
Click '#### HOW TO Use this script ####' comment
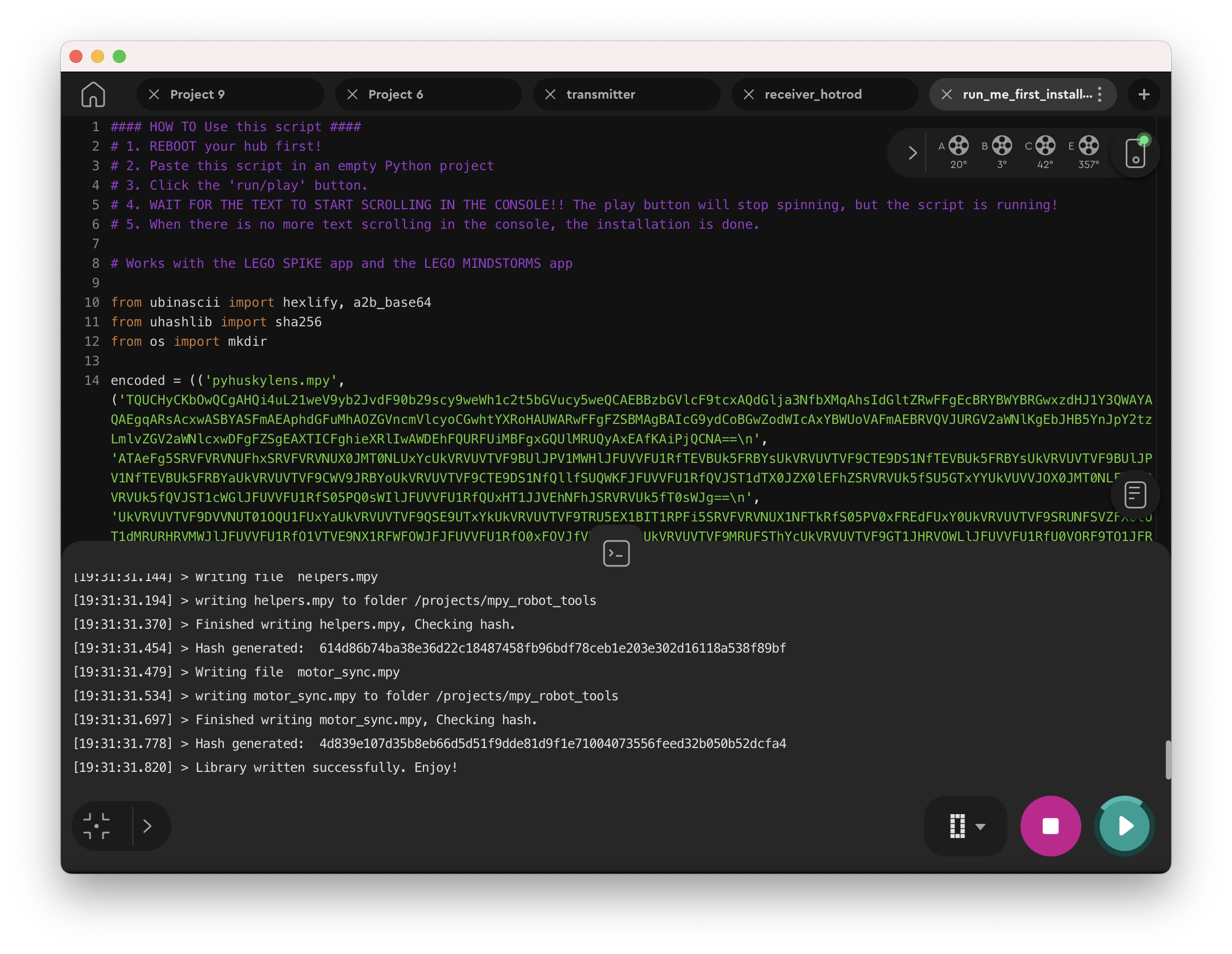click(236, 127)
